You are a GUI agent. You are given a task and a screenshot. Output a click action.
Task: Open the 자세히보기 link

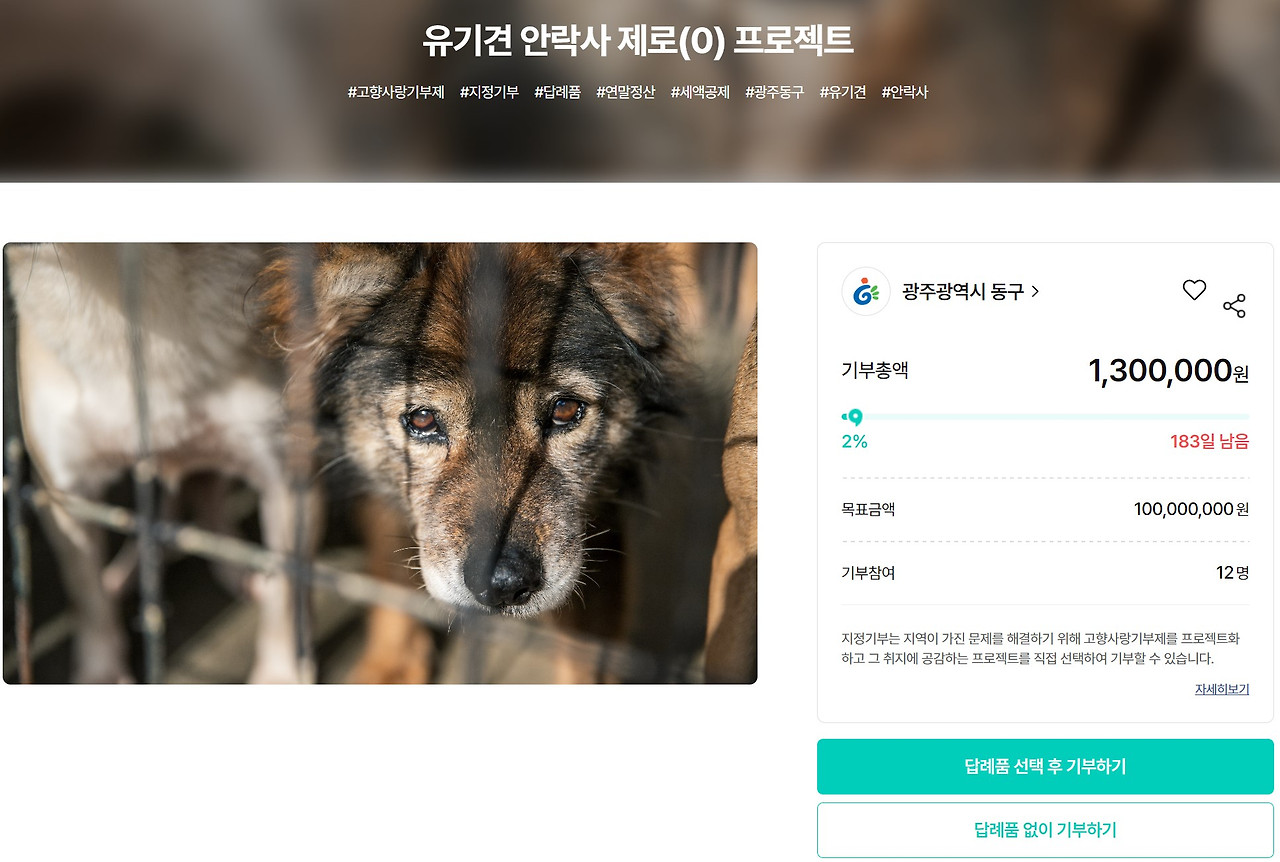coord(1222,690)
